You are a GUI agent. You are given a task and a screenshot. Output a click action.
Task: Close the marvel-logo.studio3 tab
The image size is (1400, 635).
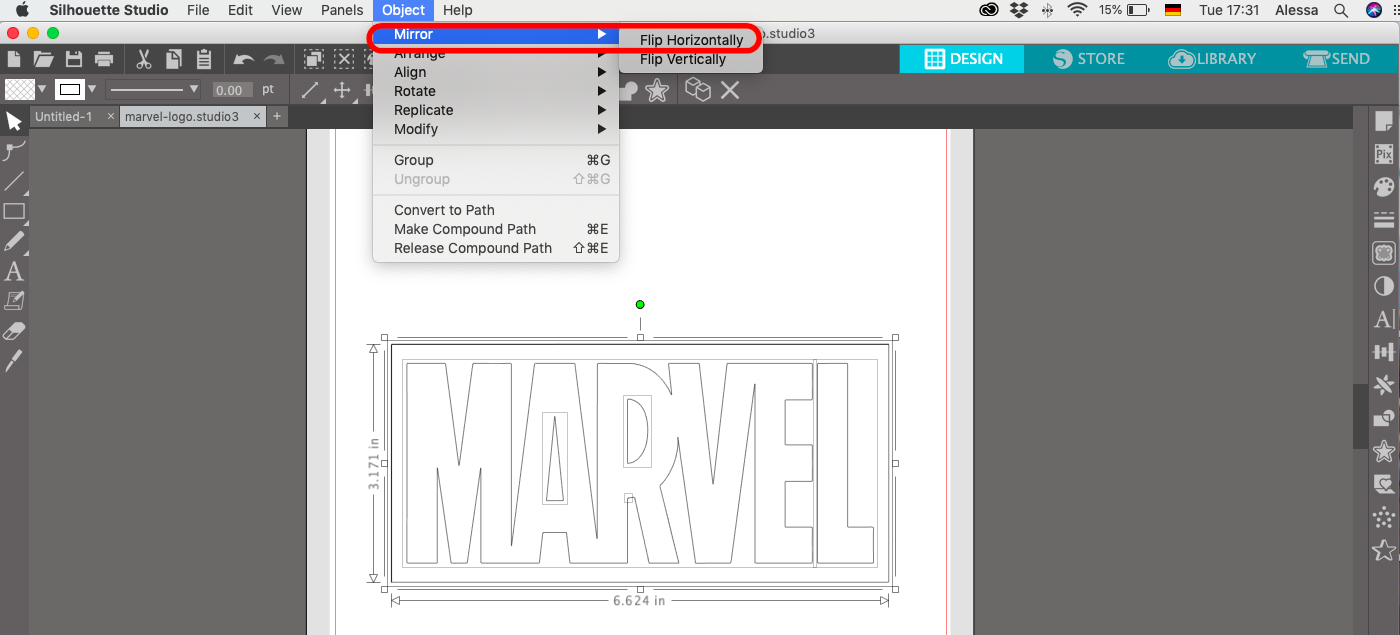click(257, 116)
